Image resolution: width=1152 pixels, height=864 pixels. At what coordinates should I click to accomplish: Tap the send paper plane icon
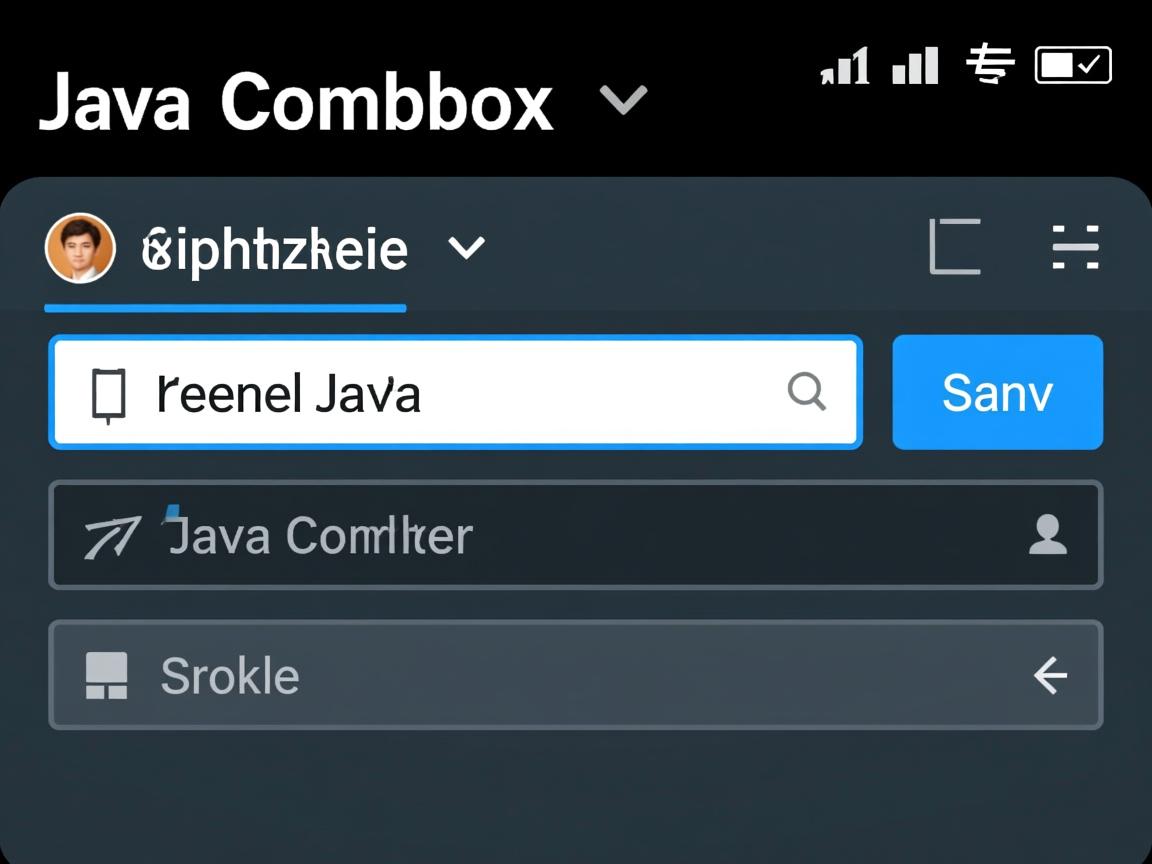pyautogui.click(x=110, y=537)
